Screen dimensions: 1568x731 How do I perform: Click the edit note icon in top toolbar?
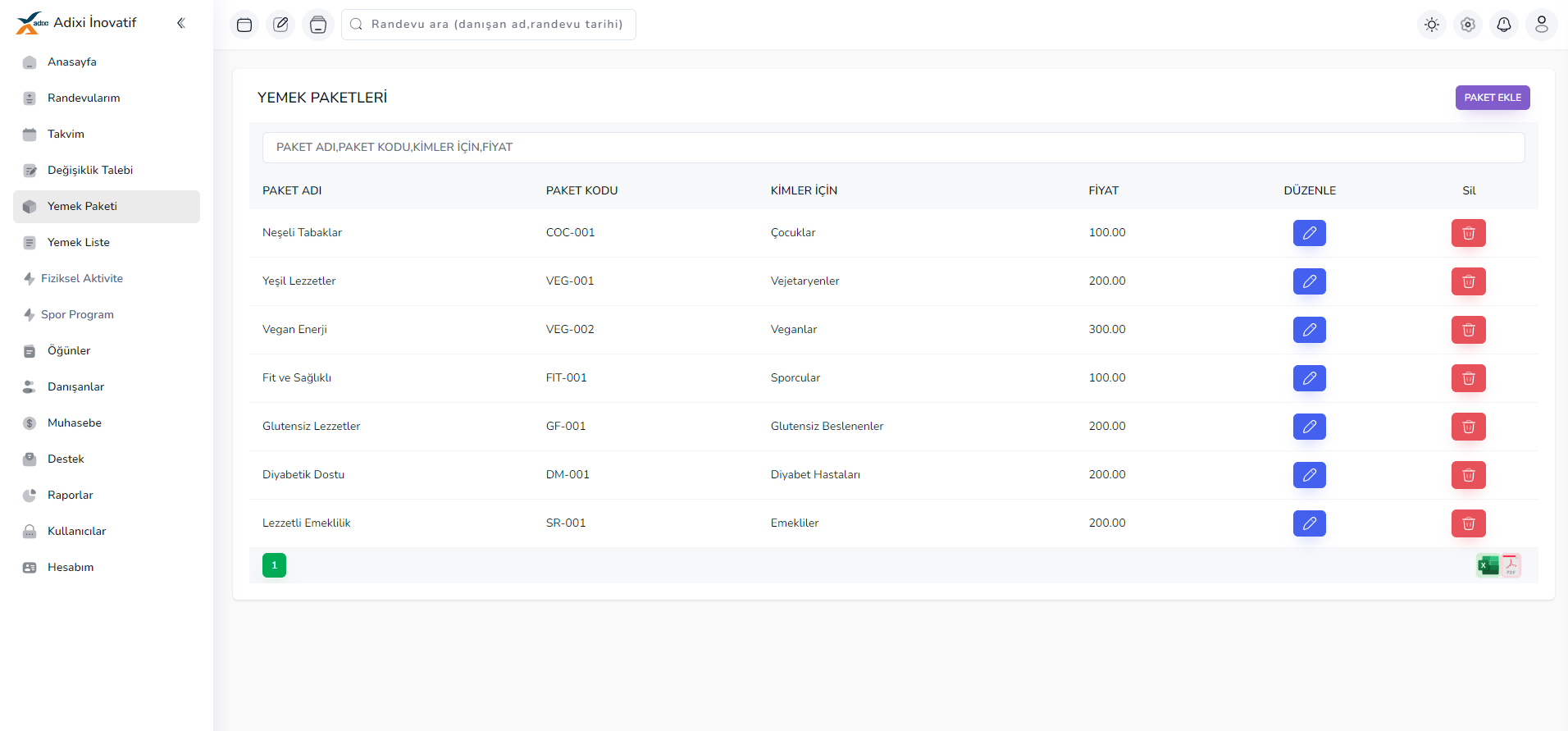(x=280, y=25)
